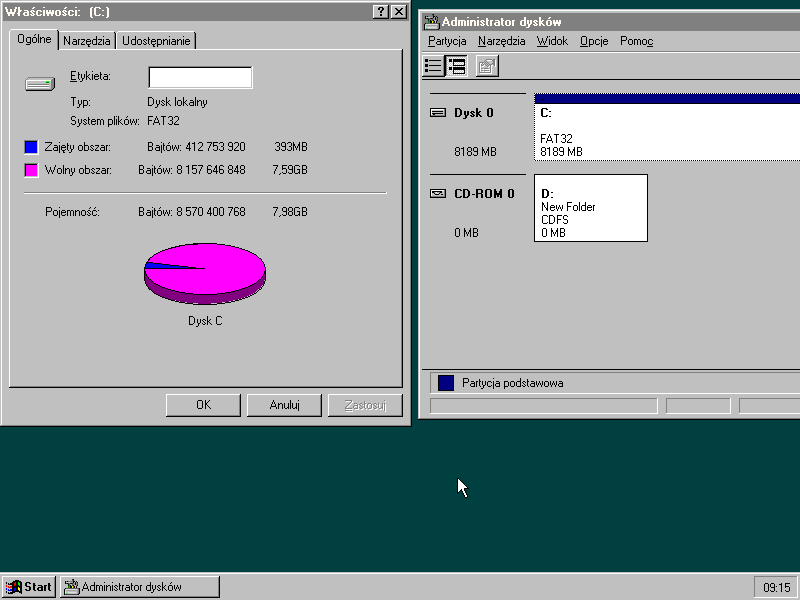This screenshot has height=600, width=800.
Task: Click the Dysk lokalny type value
Action: coord(177,102)
